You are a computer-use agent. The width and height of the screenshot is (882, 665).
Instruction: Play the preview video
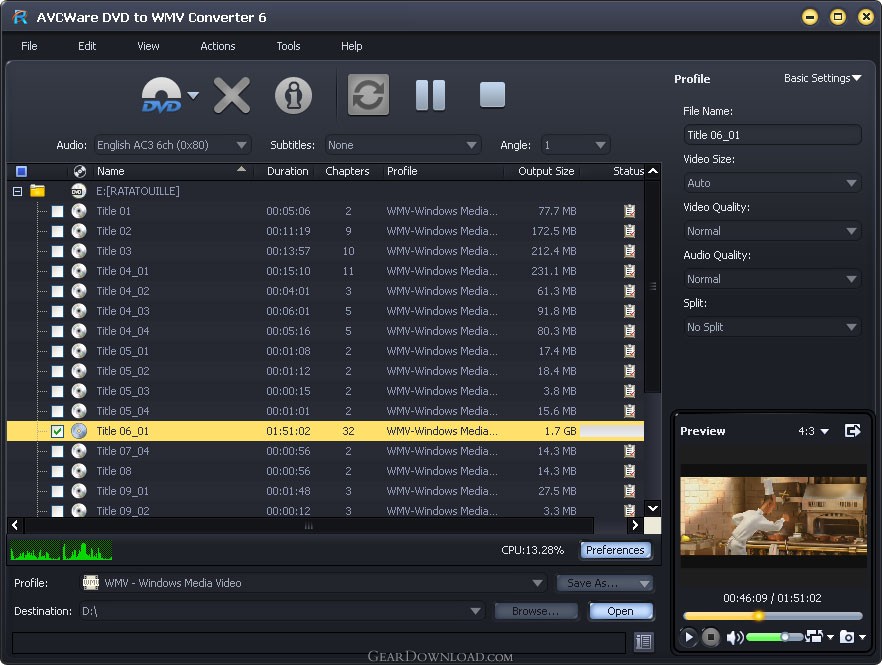pos(688,637)
